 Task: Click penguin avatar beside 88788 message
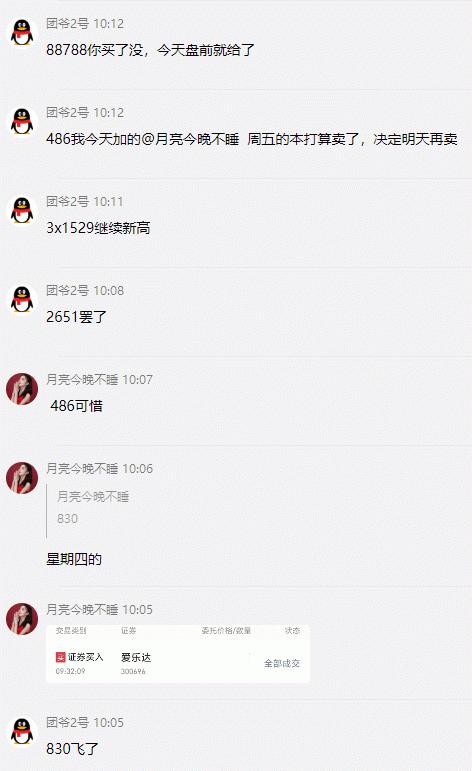tap(22, 33)
